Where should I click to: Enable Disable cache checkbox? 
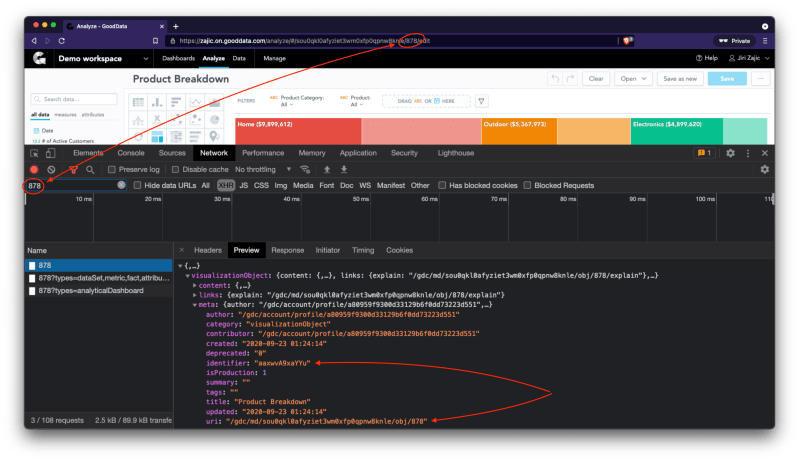tap(175, 169)
